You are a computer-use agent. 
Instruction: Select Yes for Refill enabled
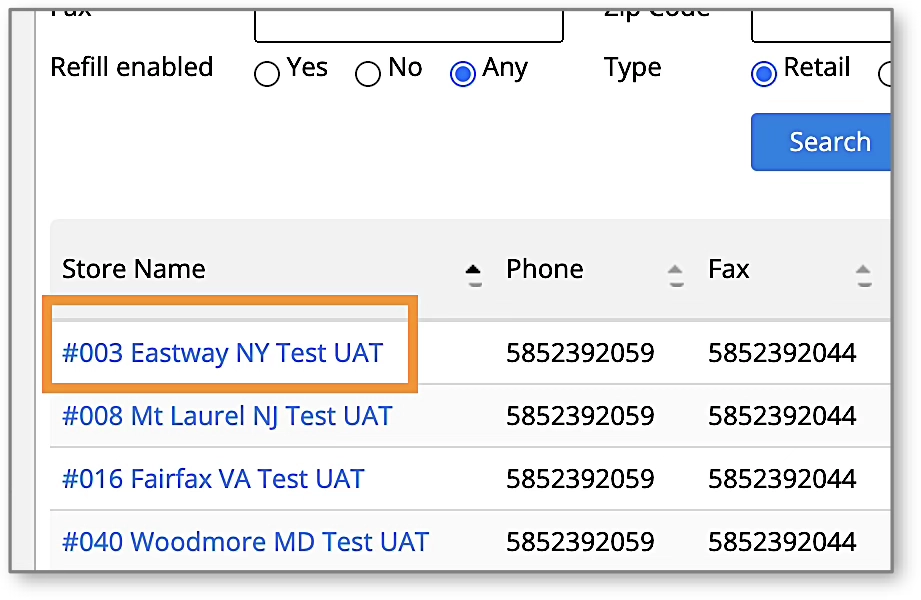coord(267,74)
